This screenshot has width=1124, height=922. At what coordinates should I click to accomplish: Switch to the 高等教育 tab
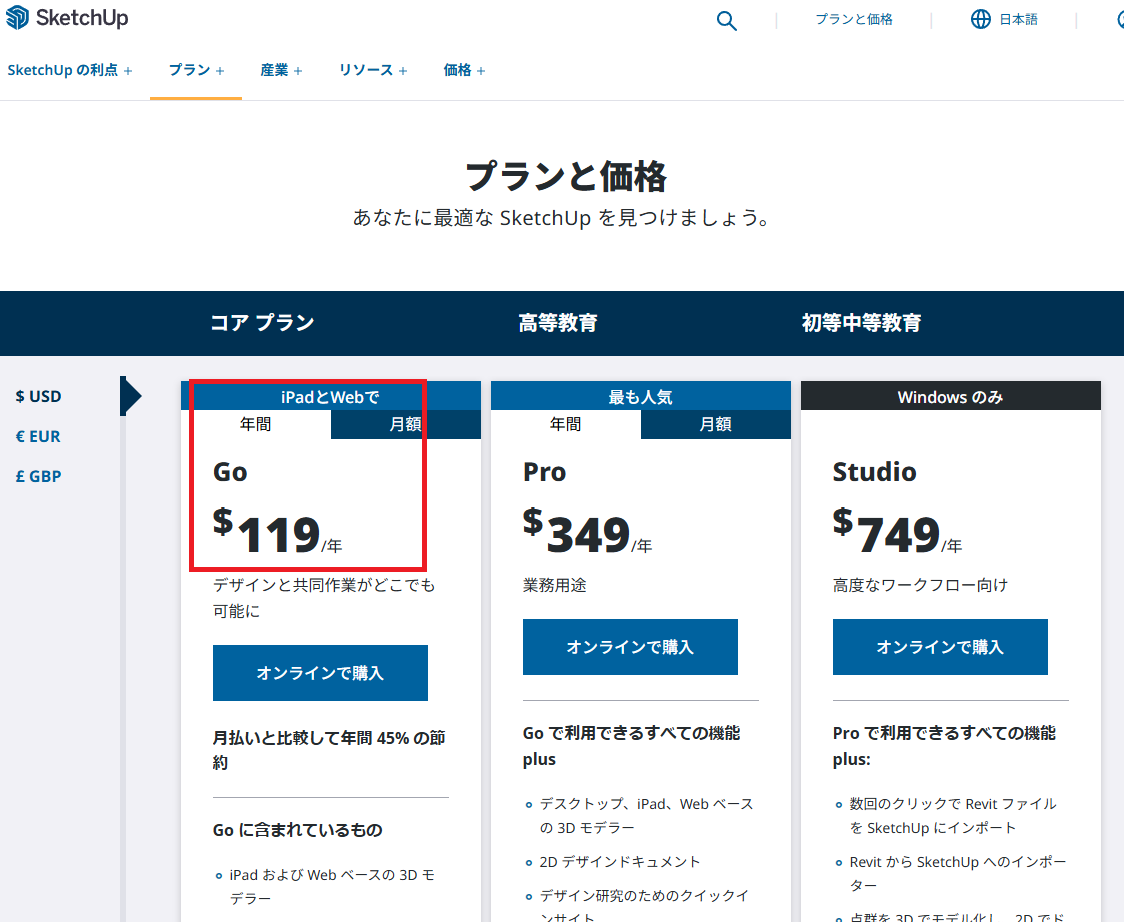[558, 323]
